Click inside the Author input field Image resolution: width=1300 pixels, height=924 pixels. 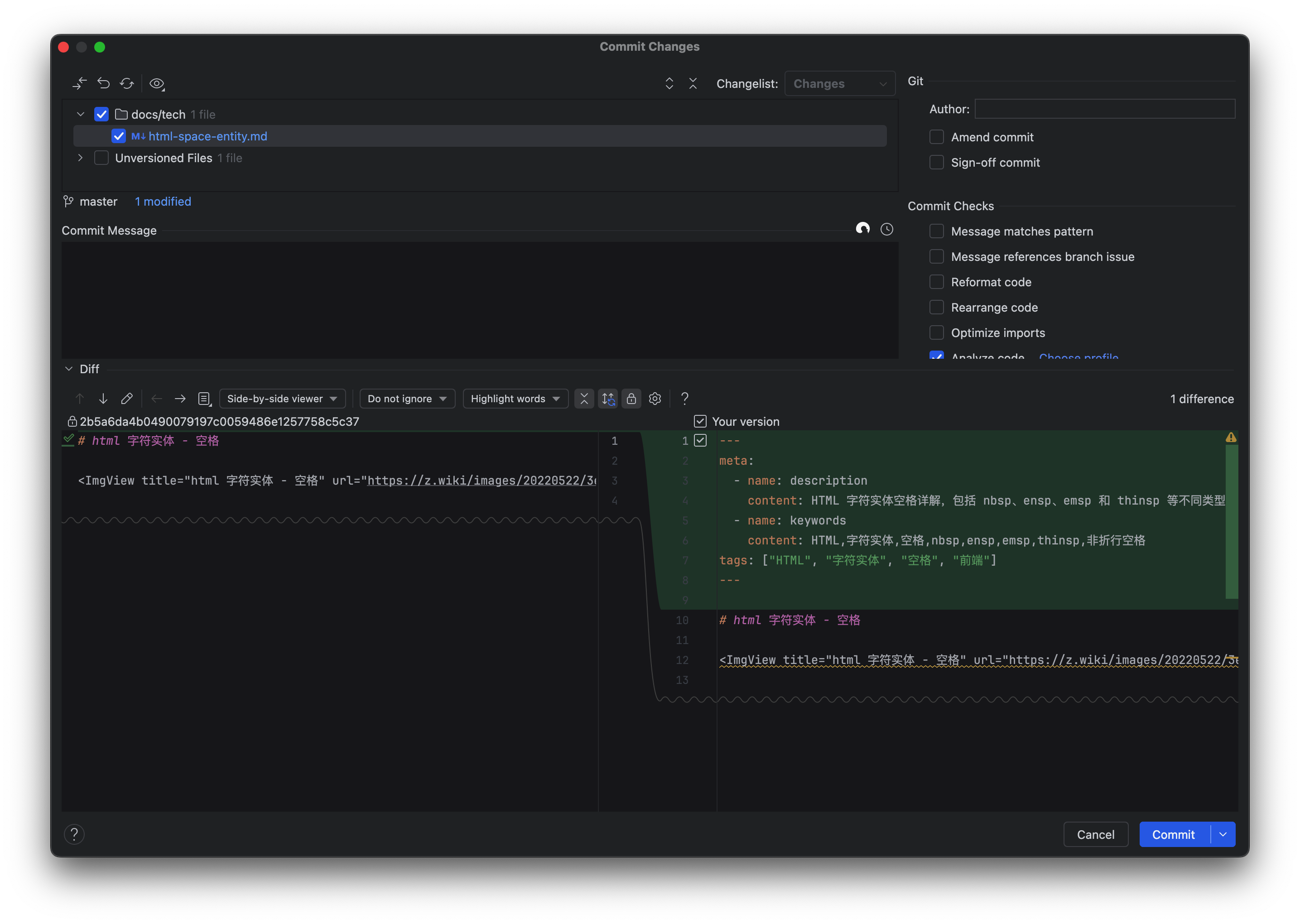click(1104, 109)
